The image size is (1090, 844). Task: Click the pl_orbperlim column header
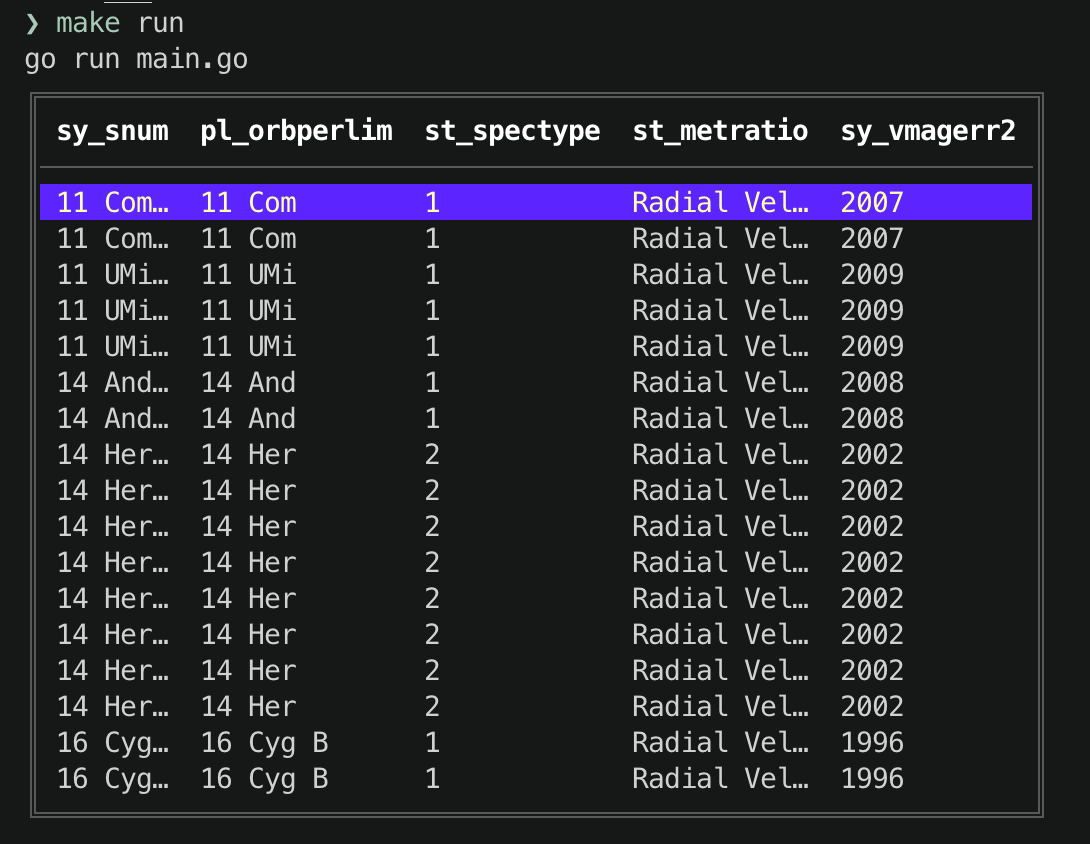pos(296,130)
